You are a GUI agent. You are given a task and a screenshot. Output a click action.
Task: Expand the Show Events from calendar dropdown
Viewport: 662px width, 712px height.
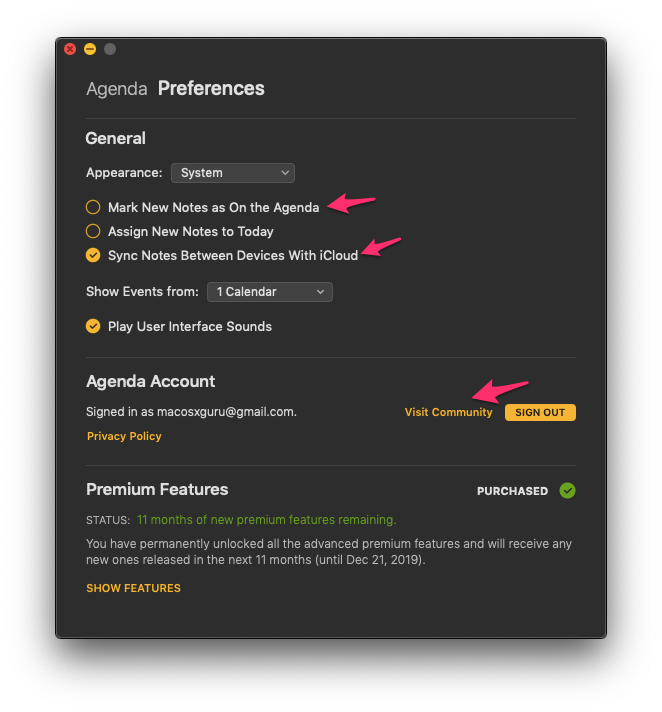click(270, 292)
